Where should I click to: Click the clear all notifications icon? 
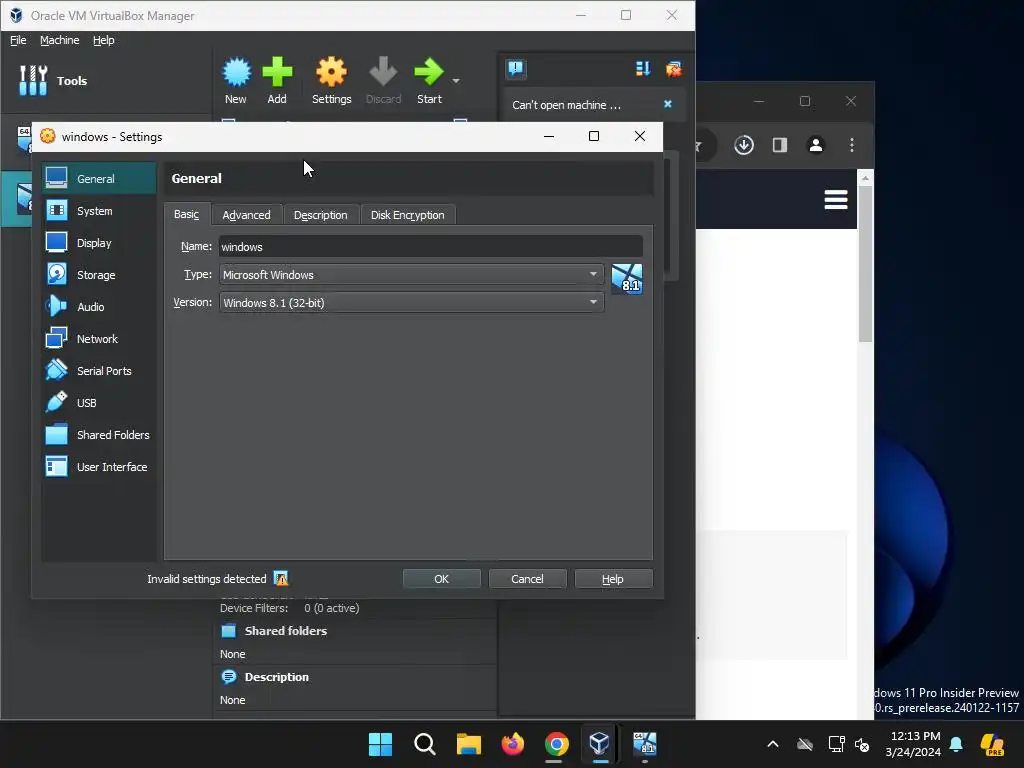pyautogui.click(x=673, y=68)
